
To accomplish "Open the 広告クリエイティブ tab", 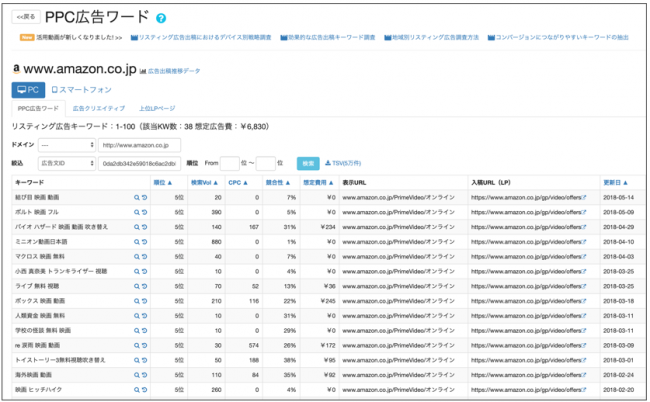I will pos(99,109).
